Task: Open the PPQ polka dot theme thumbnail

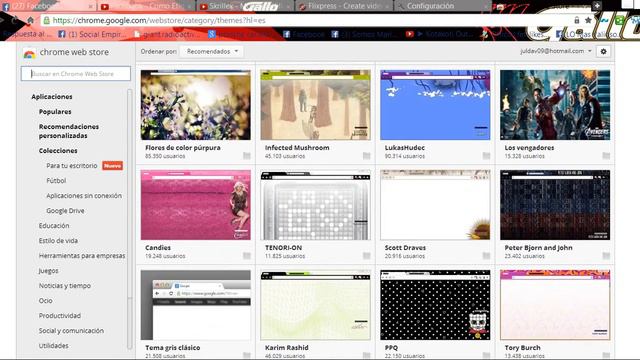Action: click(x=435, y=305)
